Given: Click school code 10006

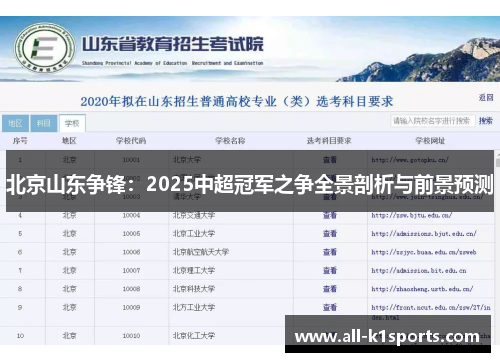Looking at the screenshot, I should click(131, 252).
